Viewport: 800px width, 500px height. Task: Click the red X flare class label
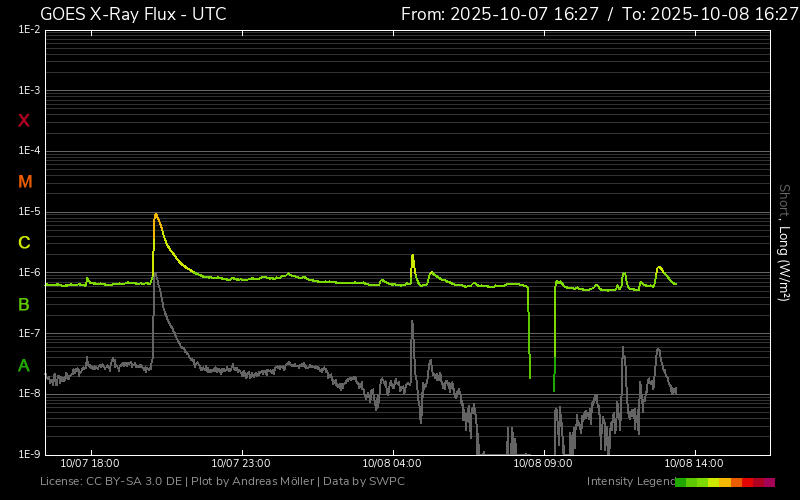click(x=23, y=121)
